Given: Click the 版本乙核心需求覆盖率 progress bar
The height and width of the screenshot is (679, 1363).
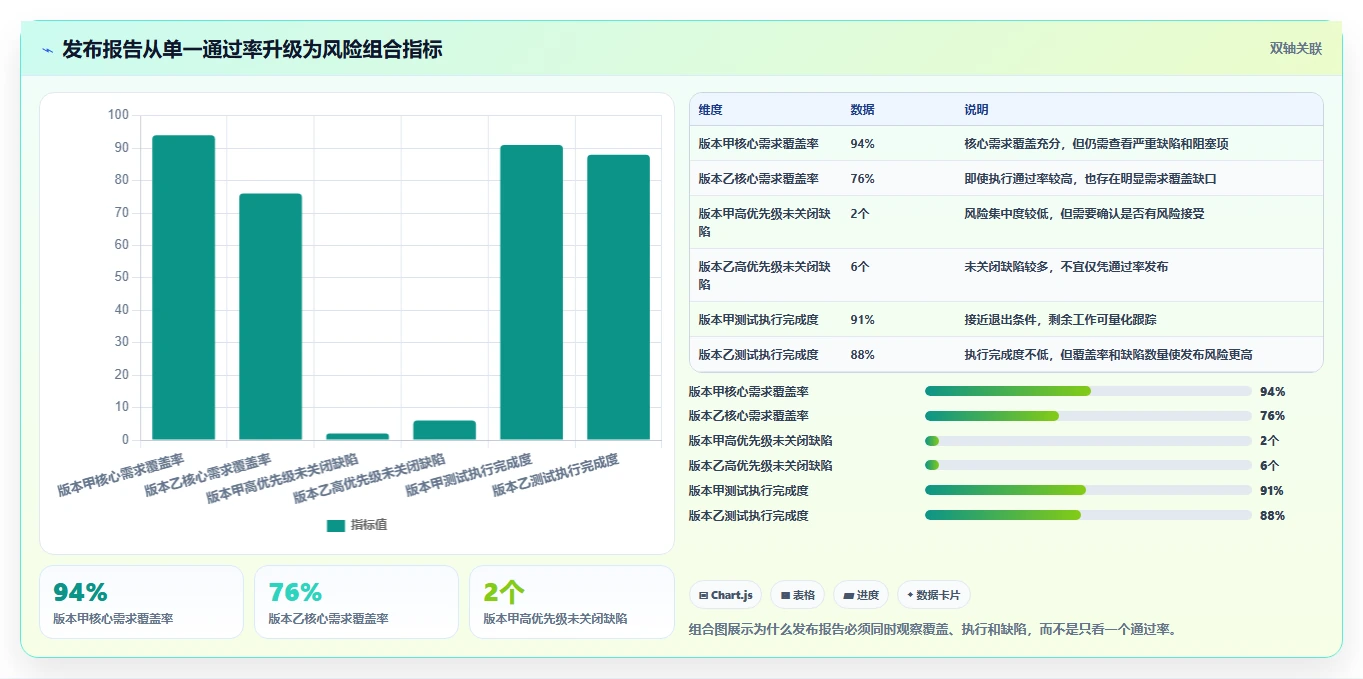Looking at the screenshot, I should [1088, 416].
